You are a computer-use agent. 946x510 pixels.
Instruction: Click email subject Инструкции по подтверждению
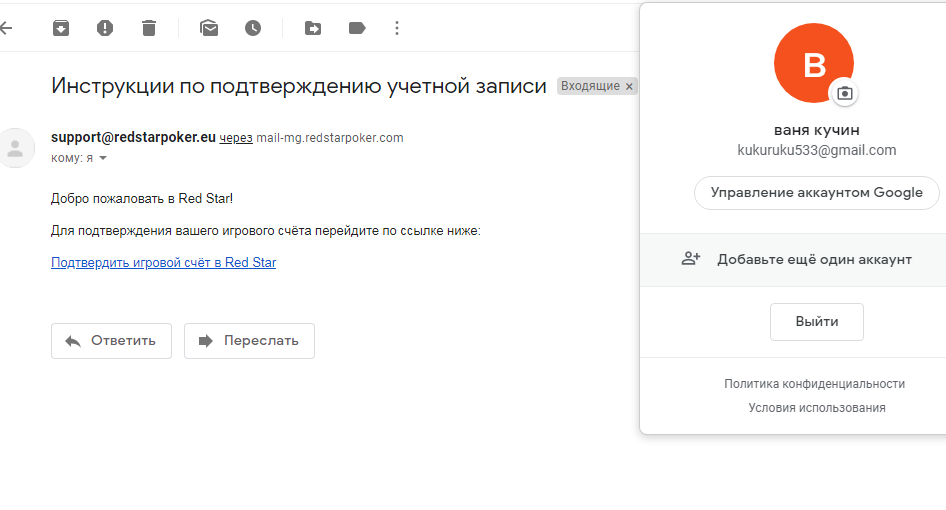pyautogui.click(x=299, y=86)
